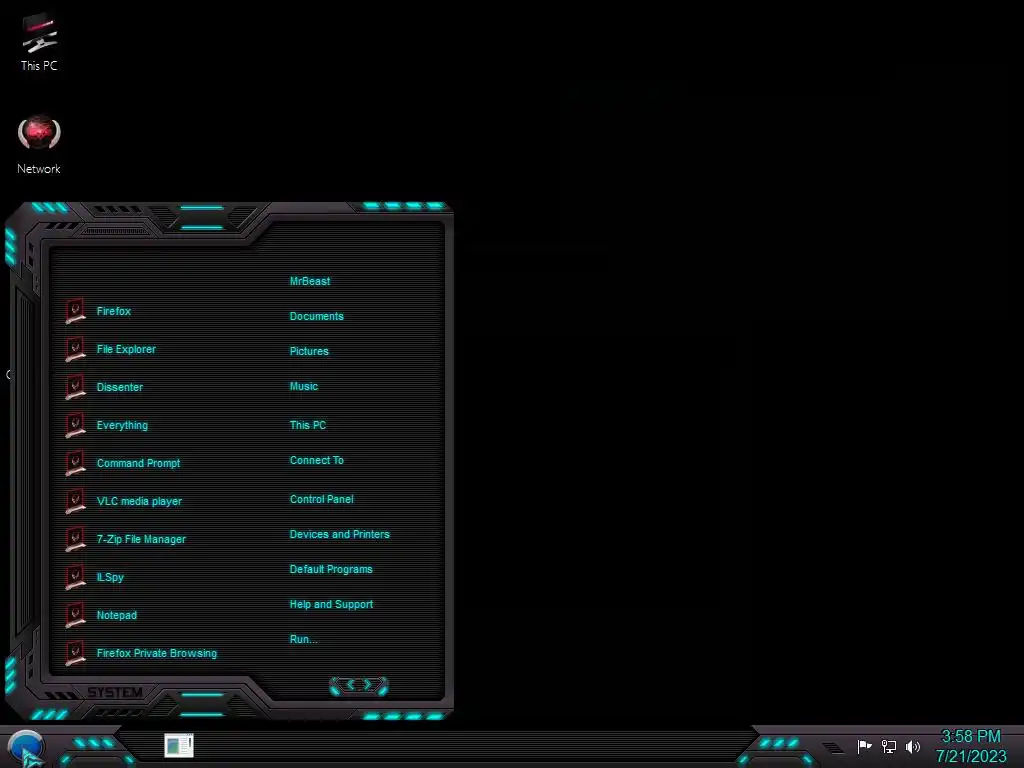
Task: Click the Notepad label
Action: (x=117, y=615)
